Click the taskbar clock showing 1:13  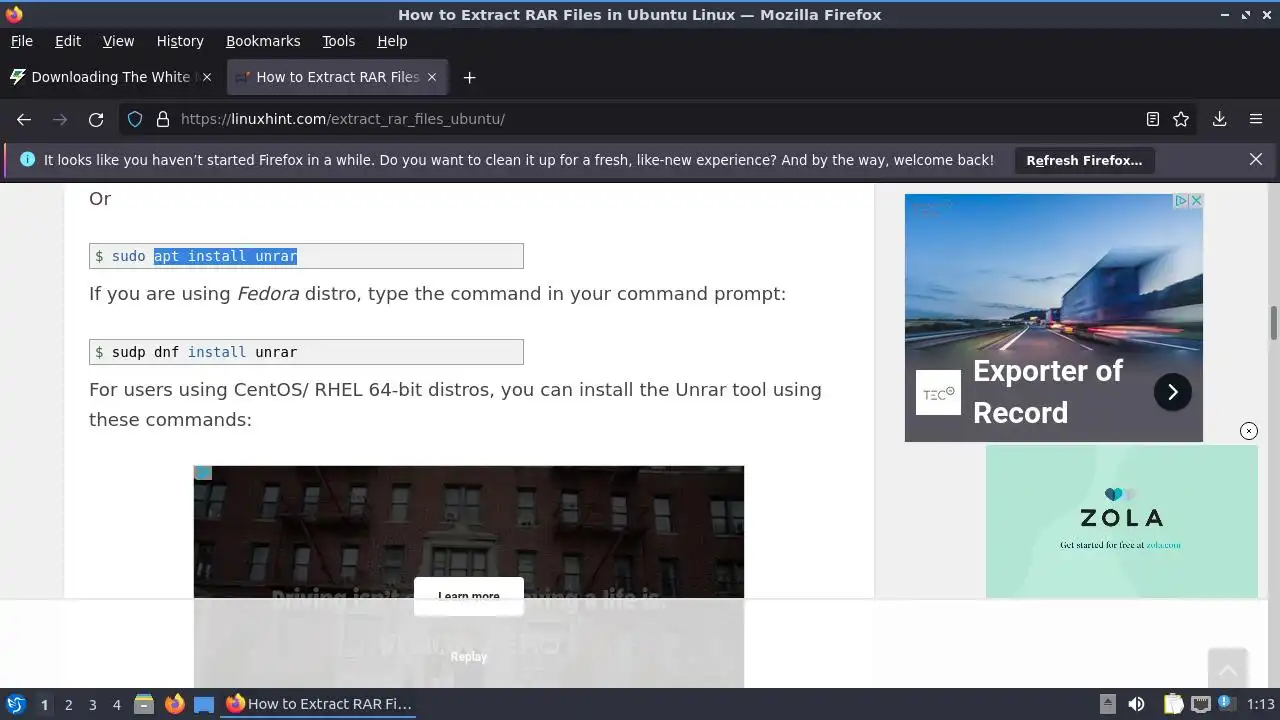tap(1261, 704)
